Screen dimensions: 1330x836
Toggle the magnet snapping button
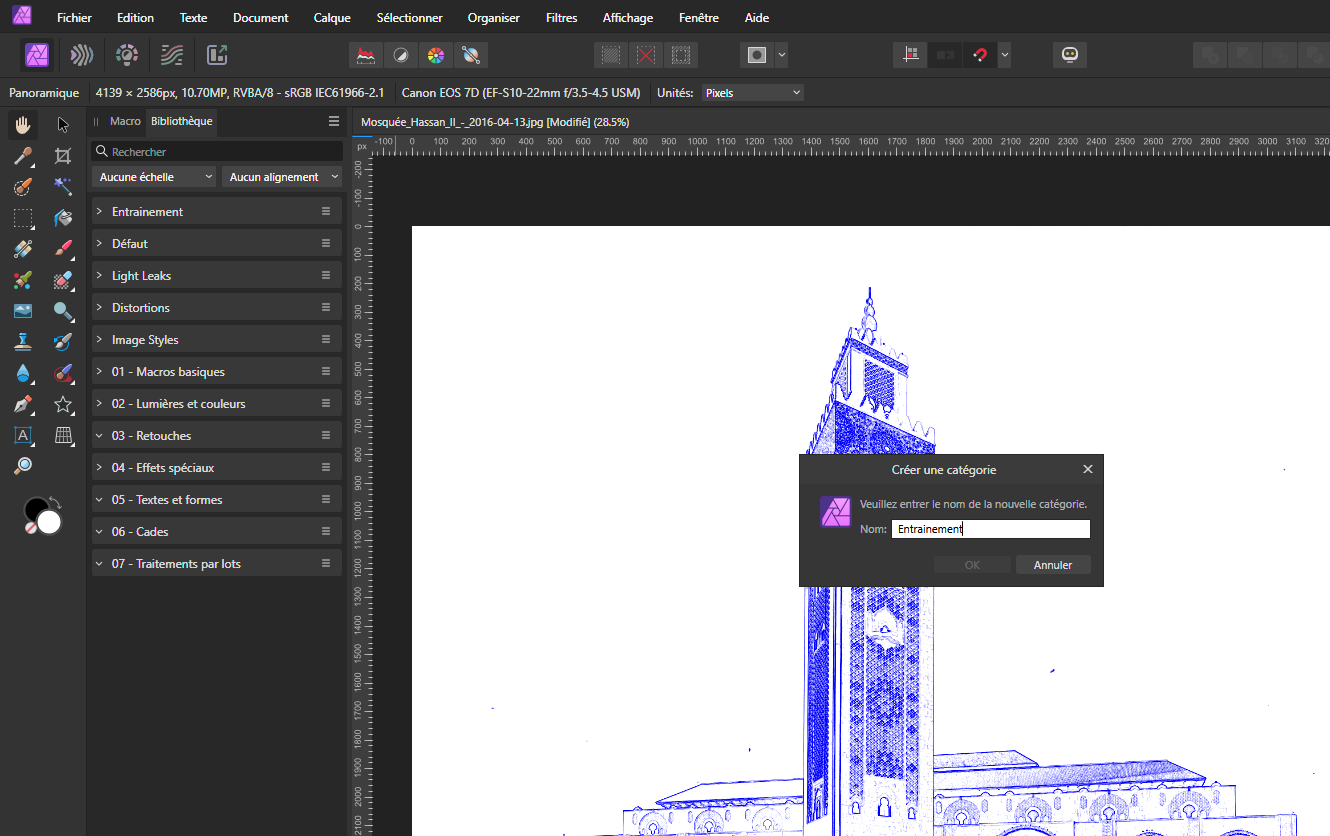pyautogui.click(x=979, y=55)
